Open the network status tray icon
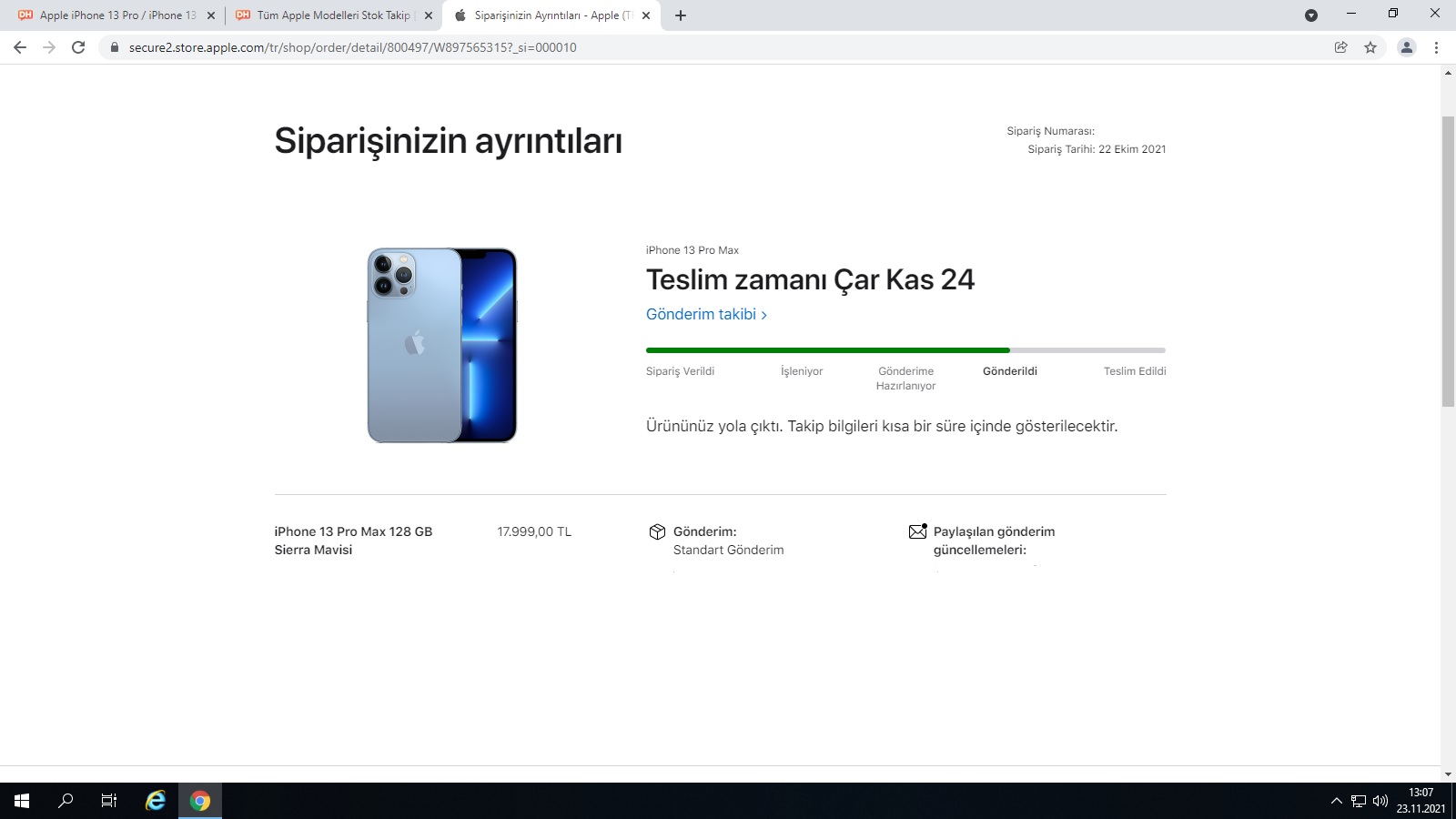This screenshot has height=819, width=1456. click(x=1359, y=801)
